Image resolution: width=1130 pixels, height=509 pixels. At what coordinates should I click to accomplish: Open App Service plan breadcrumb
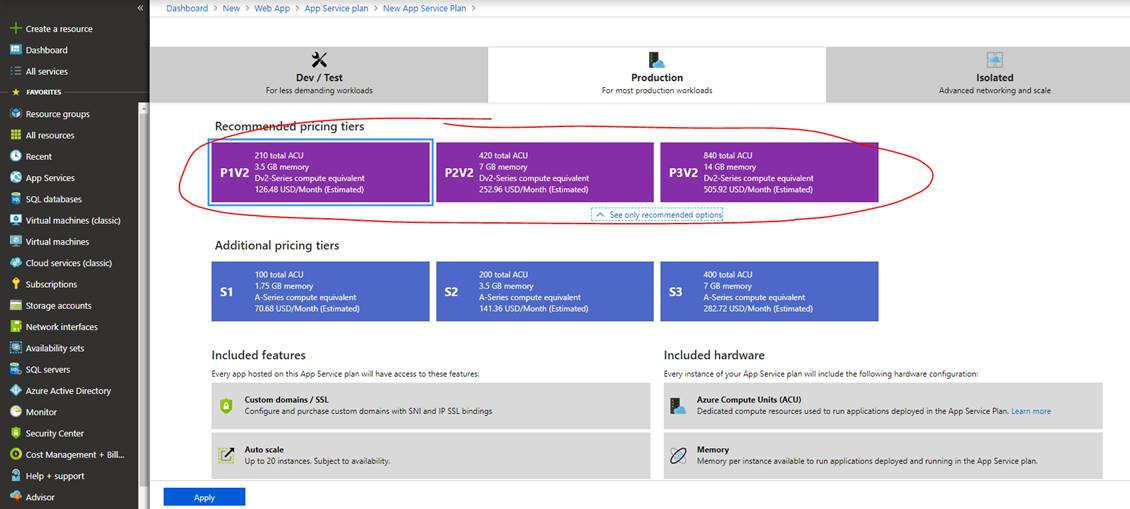click(x=336, y=8)
